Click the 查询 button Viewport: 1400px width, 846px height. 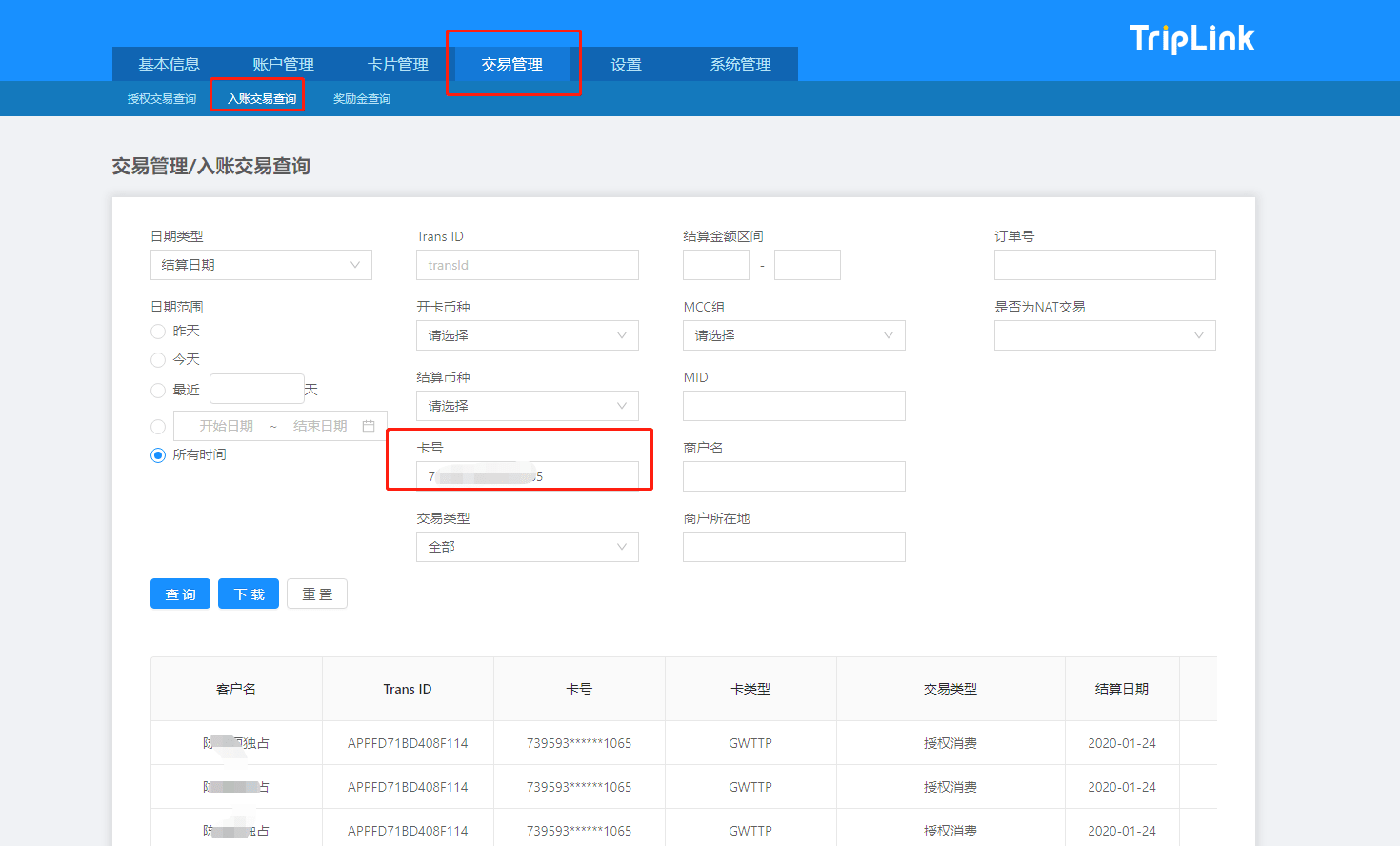[180, 594]
